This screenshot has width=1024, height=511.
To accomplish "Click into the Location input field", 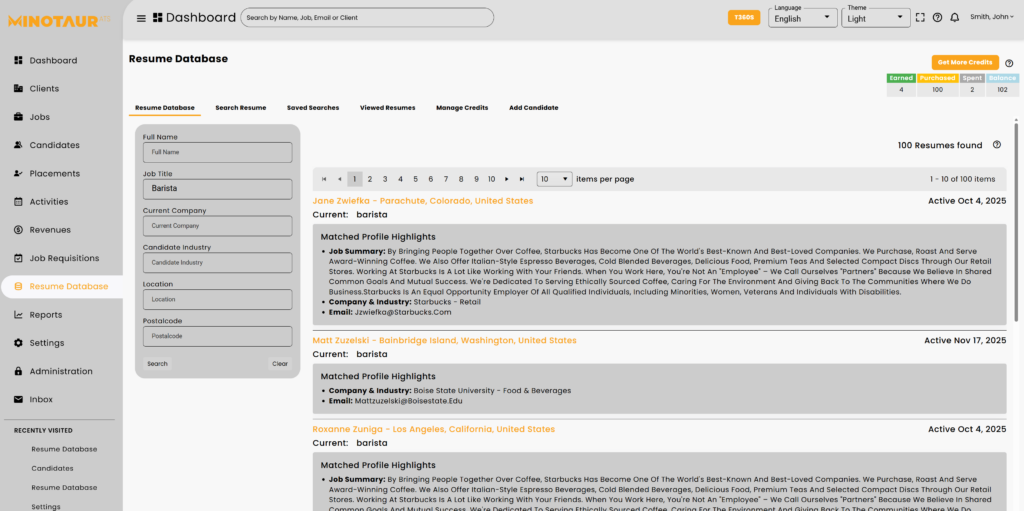I will click(217, 299).
